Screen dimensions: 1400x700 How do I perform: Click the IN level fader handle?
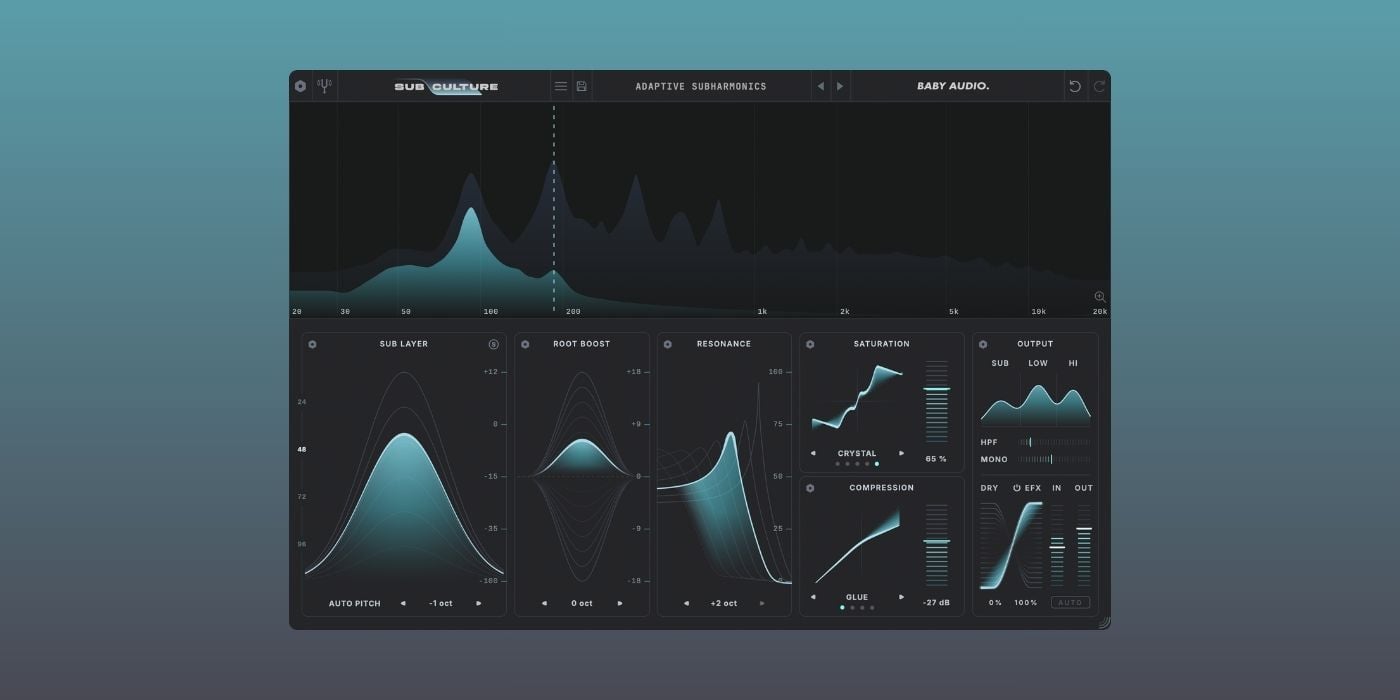point(1057,547)
